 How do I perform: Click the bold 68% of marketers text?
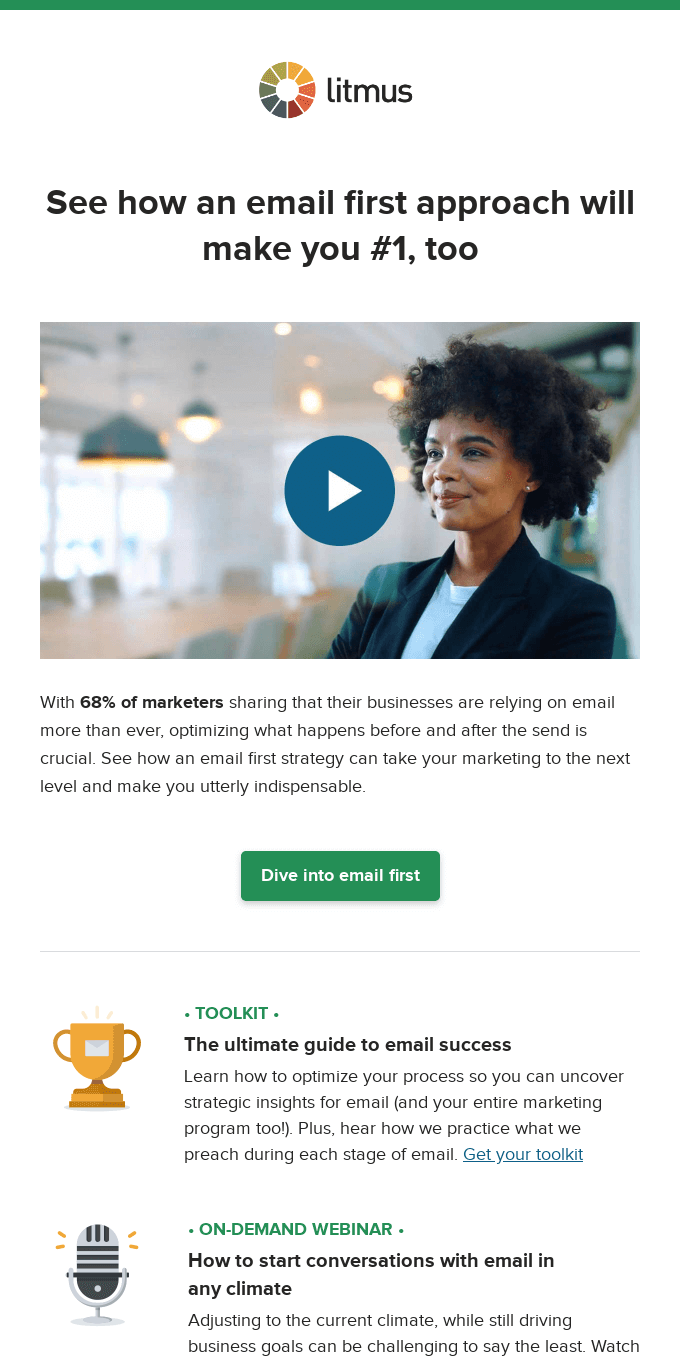click(x=152, y=702)
